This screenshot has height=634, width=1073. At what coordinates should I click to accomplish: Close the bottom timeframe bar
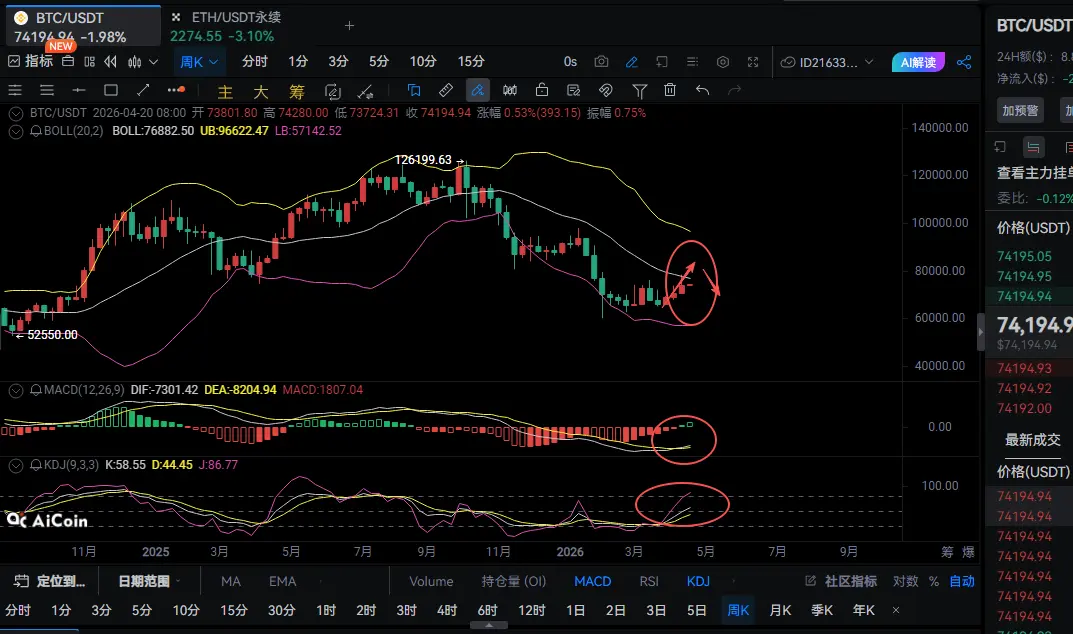coord(896,610)
